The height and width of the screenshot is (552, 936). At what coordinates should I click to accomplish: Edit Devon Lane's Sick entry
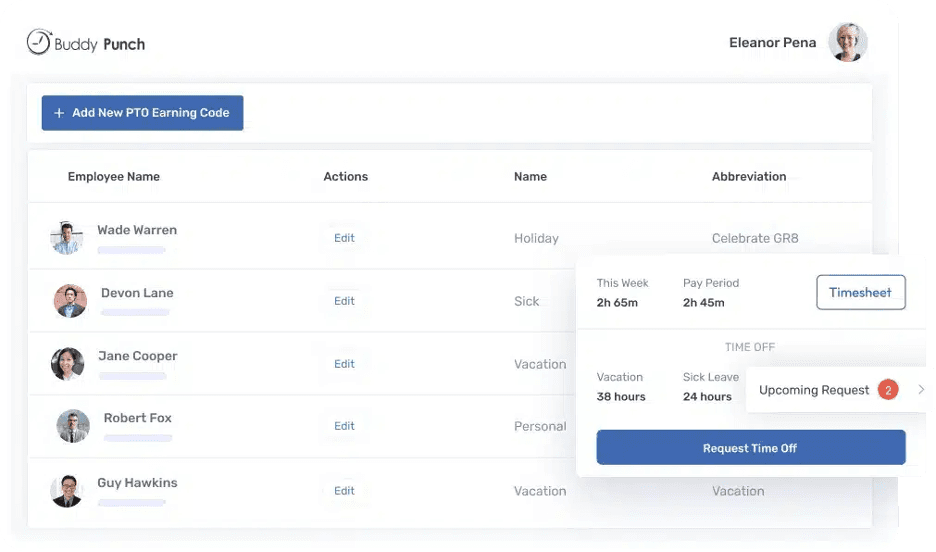[x=344, y=301]
